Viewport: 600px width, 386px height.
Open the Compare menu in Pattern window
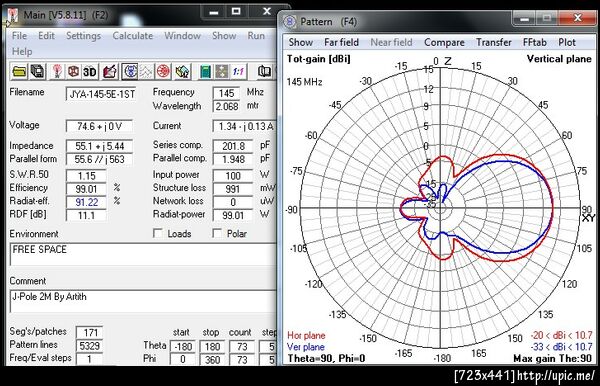pos(444,42)
